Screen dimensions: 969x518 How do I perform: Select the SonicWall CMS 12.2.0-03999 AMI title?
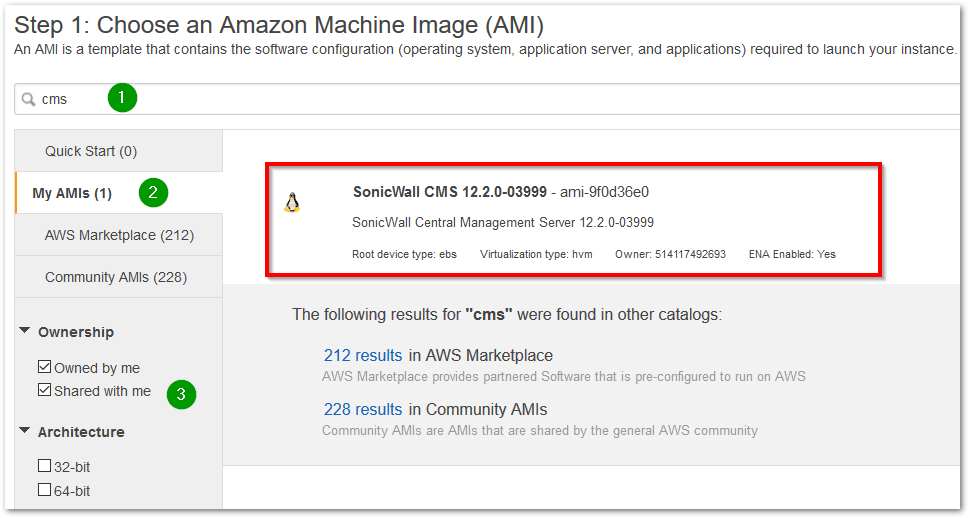(x=450, y=191)
